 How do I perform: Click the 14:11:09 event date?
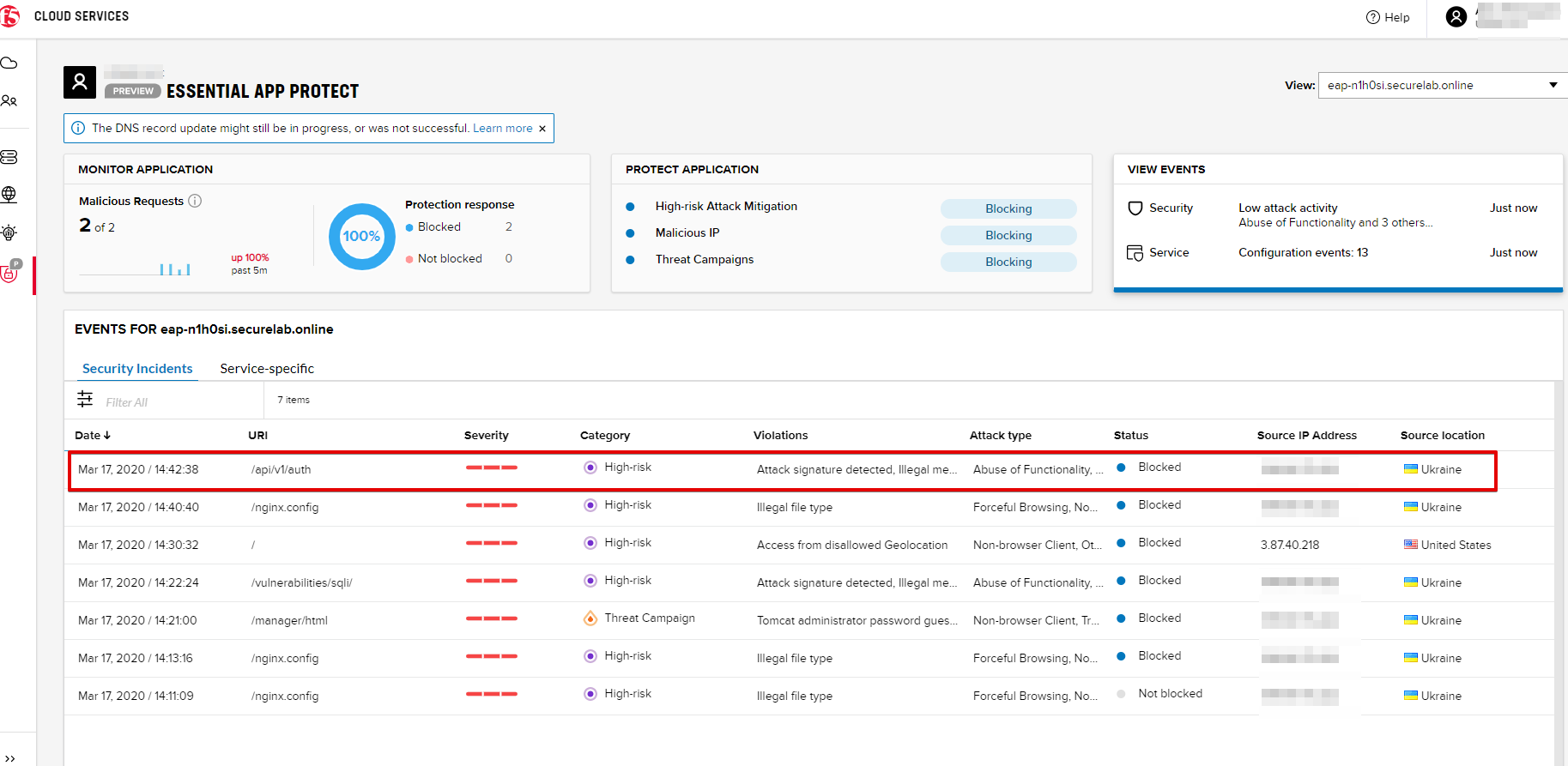point(136,696)
